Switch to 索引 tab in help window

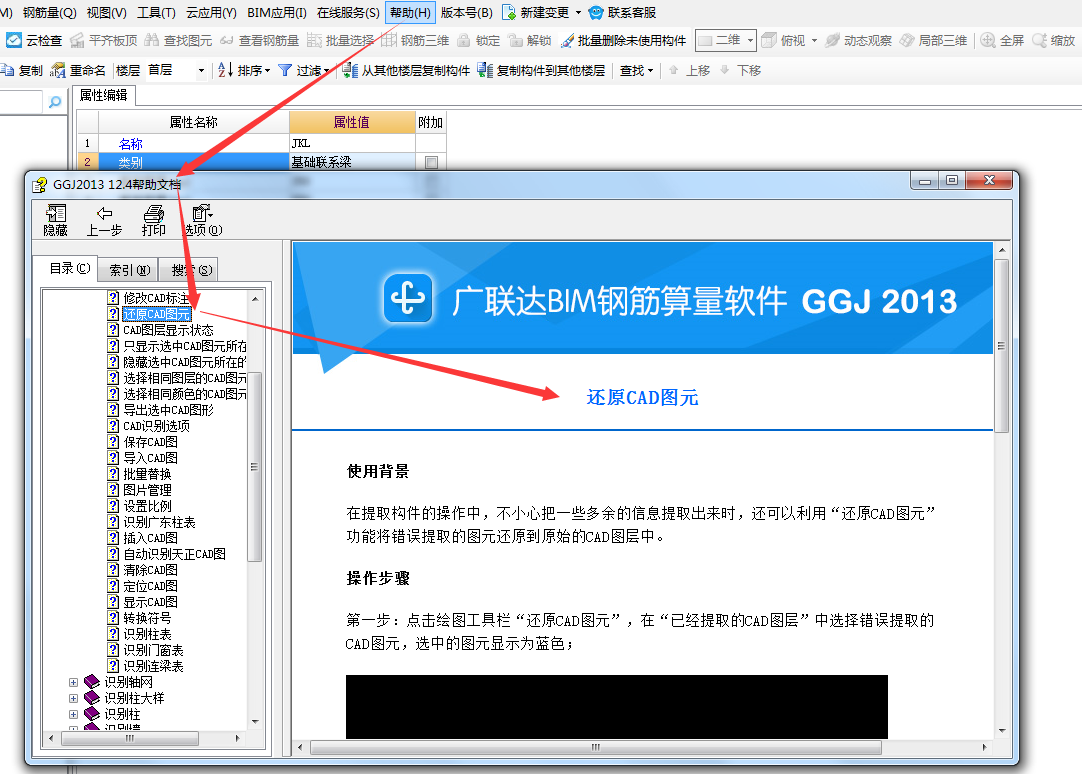[x=129, y=270]
